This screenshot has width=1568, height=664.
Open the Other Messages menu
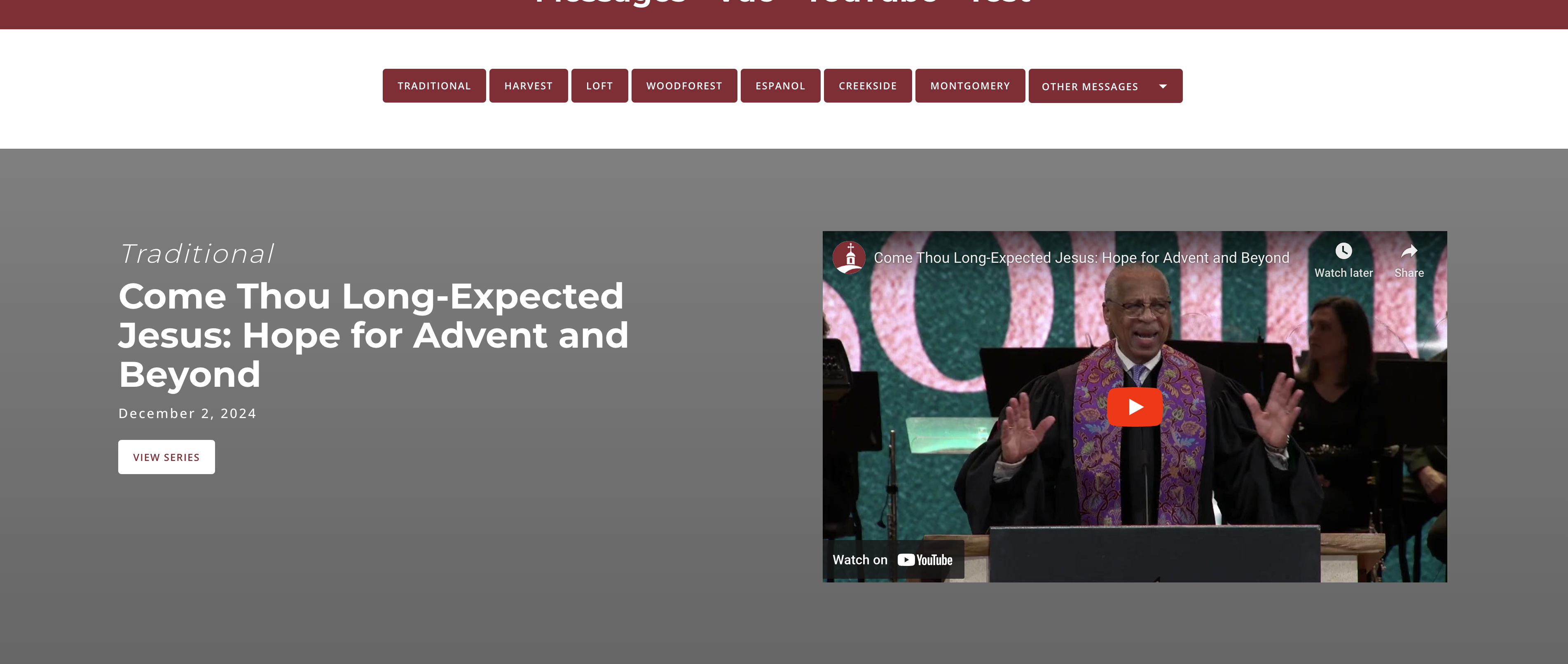click(1105, 86)
